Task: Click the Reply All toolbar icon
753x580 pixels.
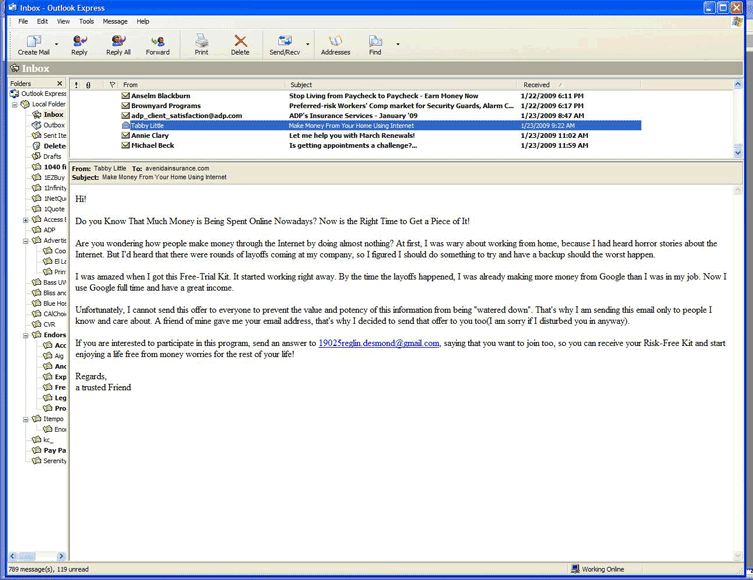Action: pos(118,44)
